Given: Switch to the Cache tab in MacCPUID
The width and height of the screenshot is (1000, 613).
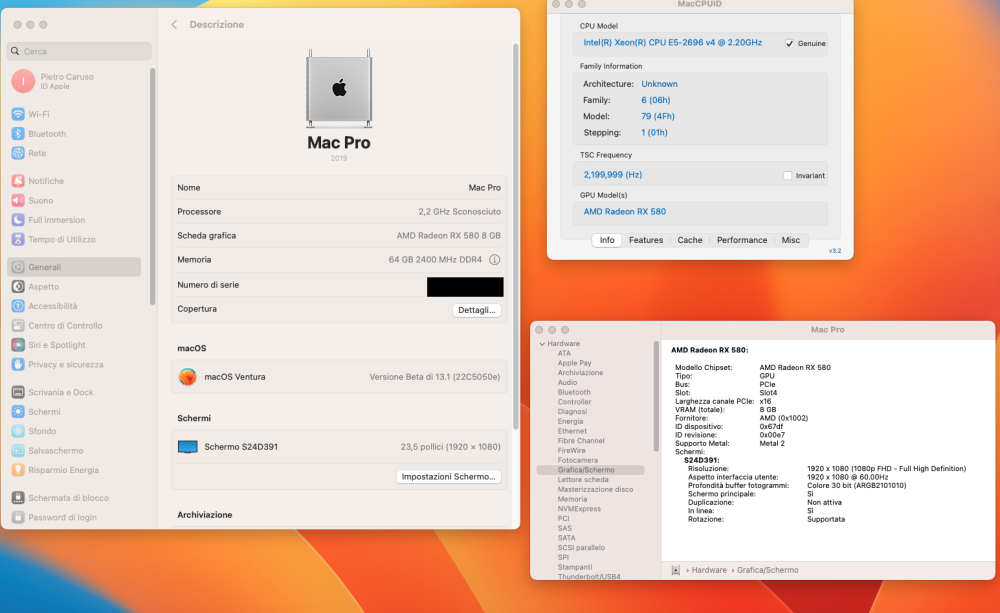Looking at the screenshot, I should click(x=689, y=240).
